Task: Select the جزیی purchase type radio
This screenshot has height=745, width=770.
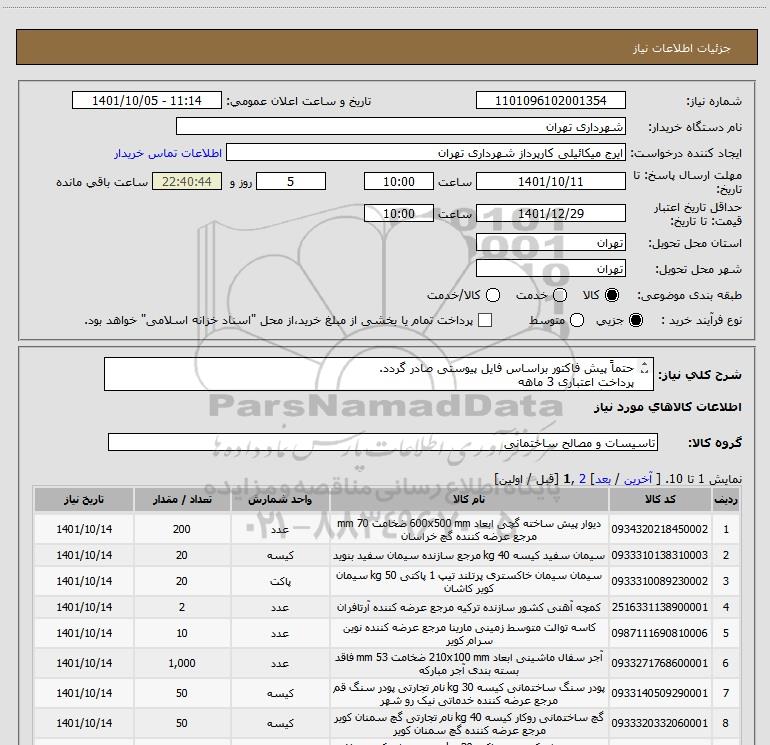Action: coord(635,321)
